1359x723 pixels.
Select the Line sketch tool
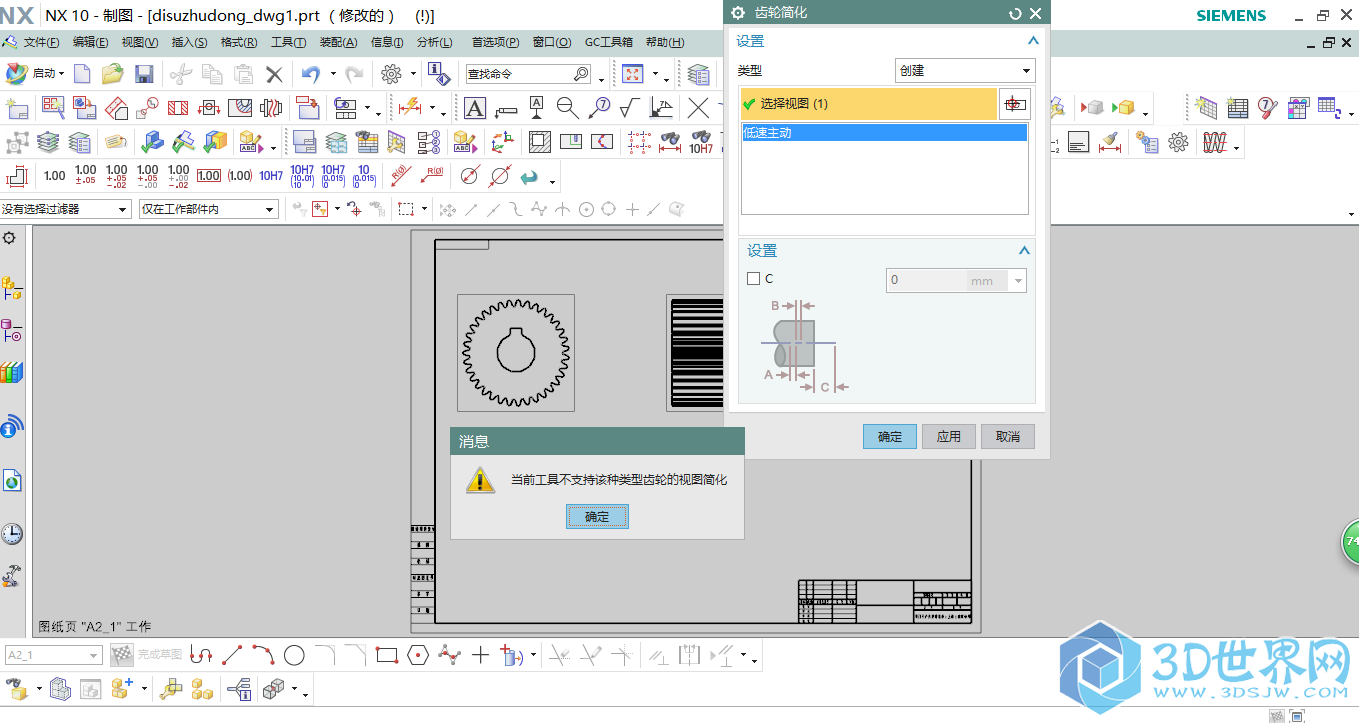[x=232, y=655]
